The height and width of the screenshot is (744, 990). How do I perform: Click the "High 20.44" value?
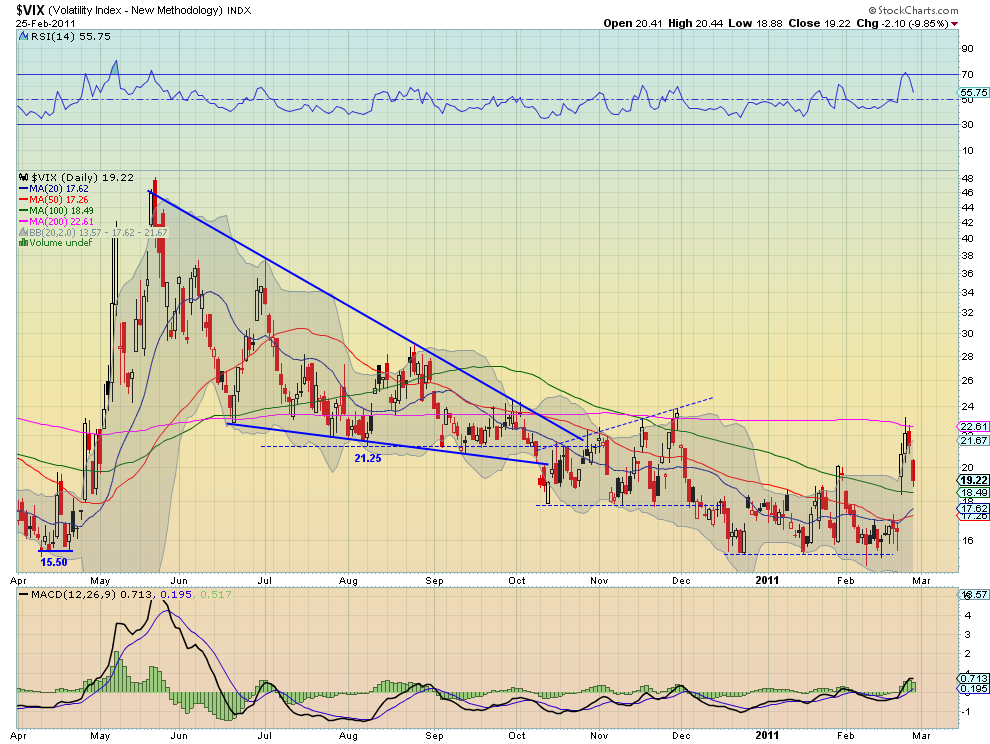[695, 23]
